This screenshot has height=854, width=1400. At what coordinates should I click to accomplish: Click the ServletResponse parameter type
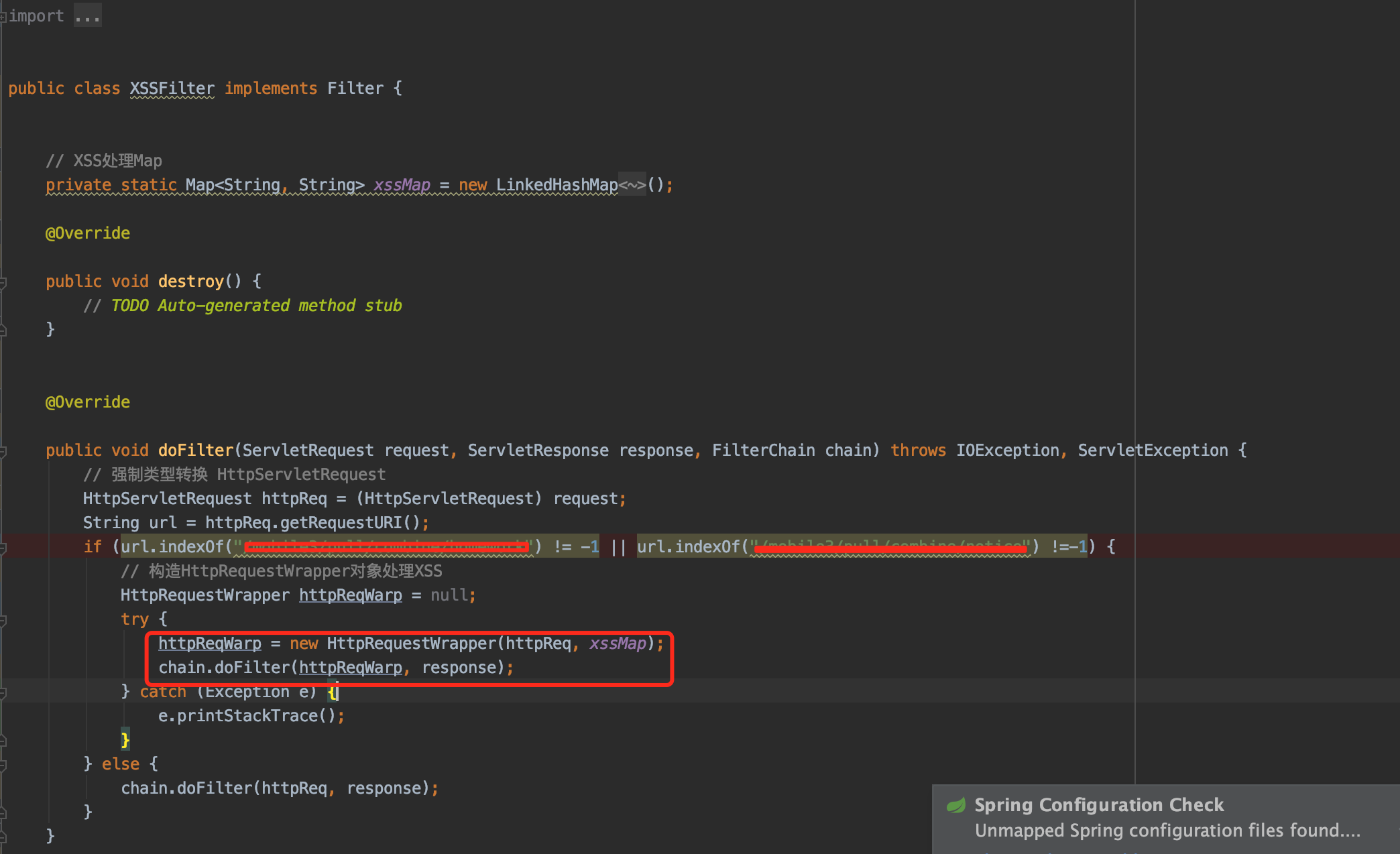pyautogui.click(x=538, y=450)
